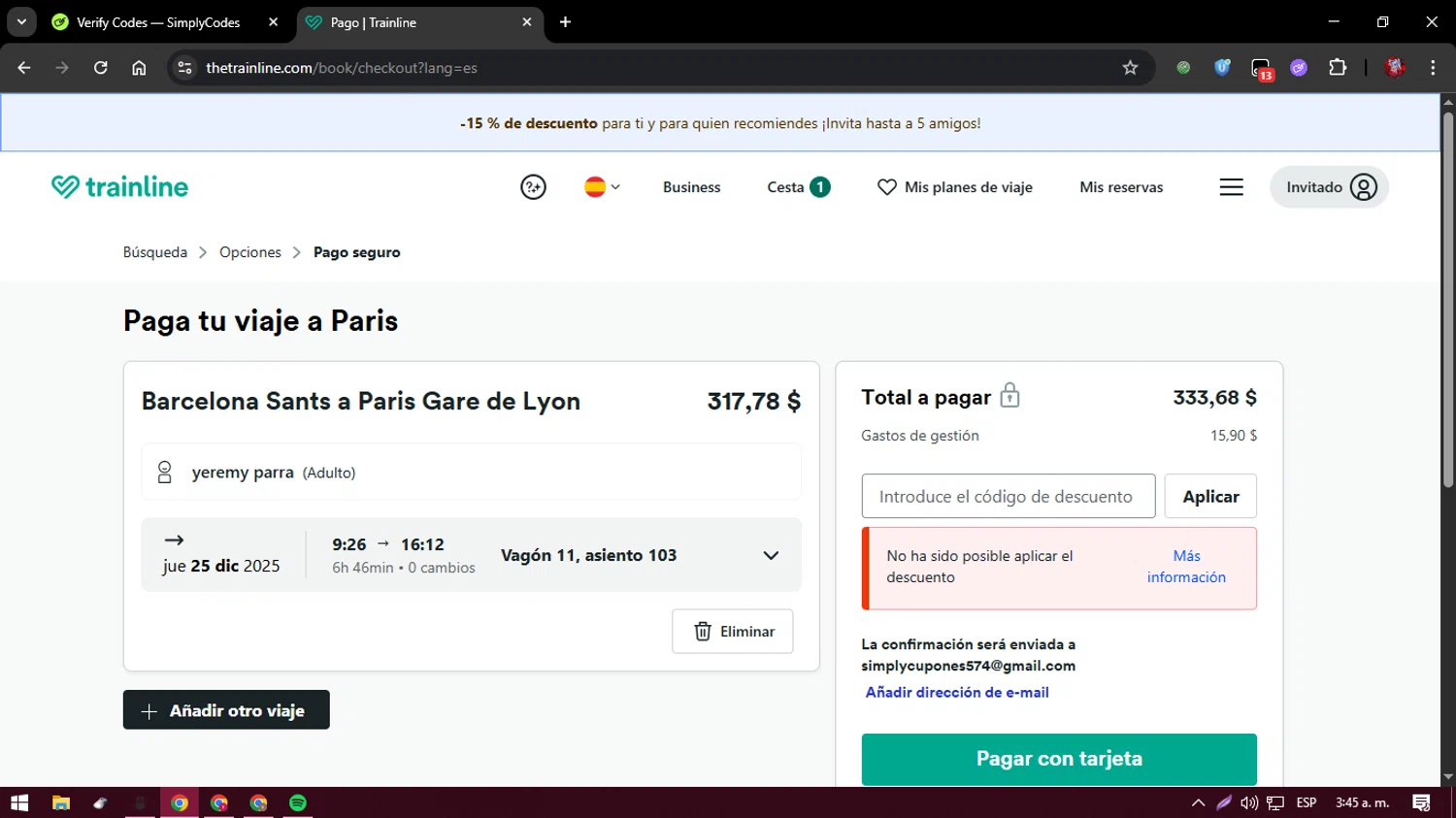Bookmark this page with star icon

tap(1130, 68)
